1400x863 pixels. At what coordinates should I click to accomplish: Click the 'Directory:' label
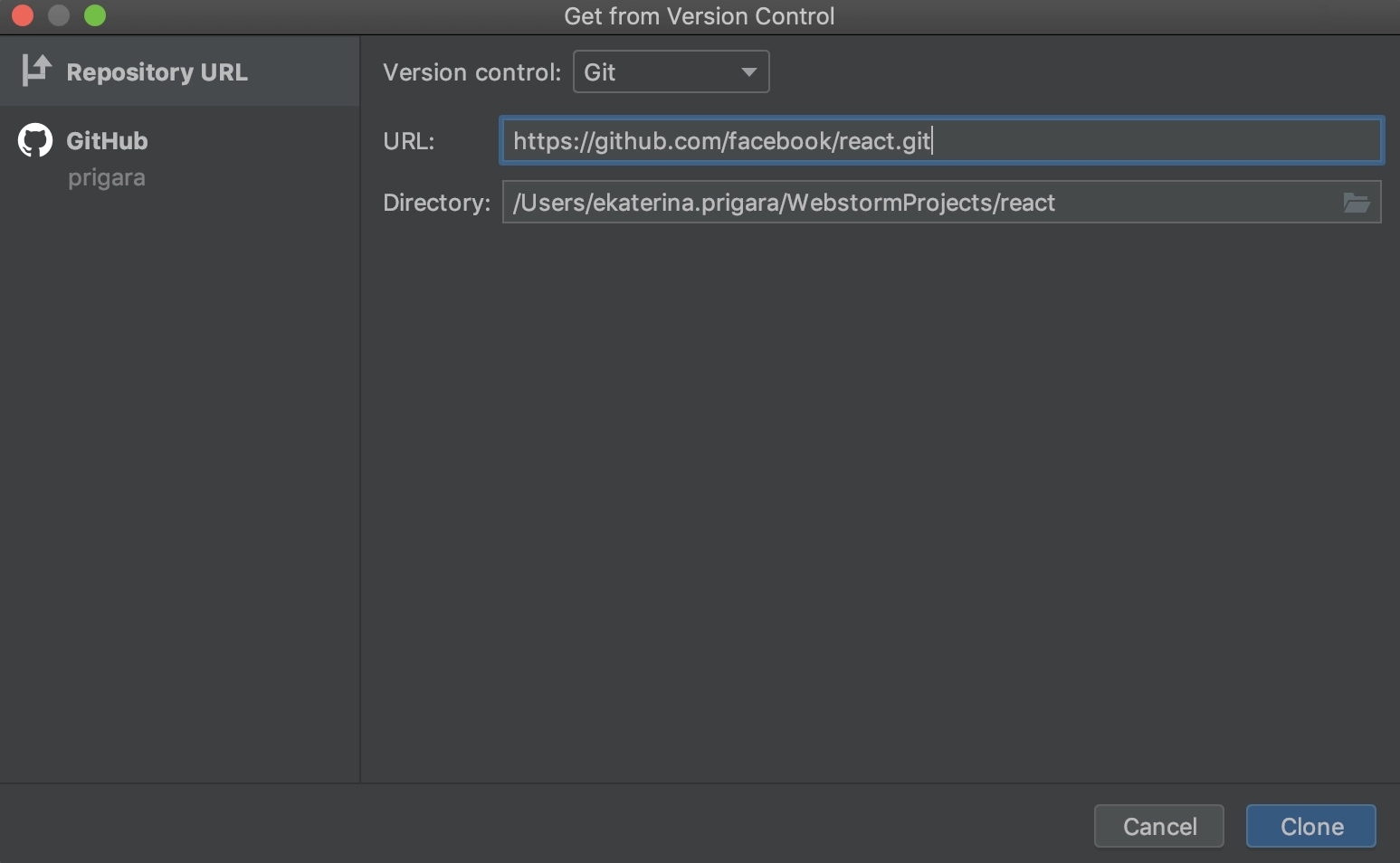436,203
